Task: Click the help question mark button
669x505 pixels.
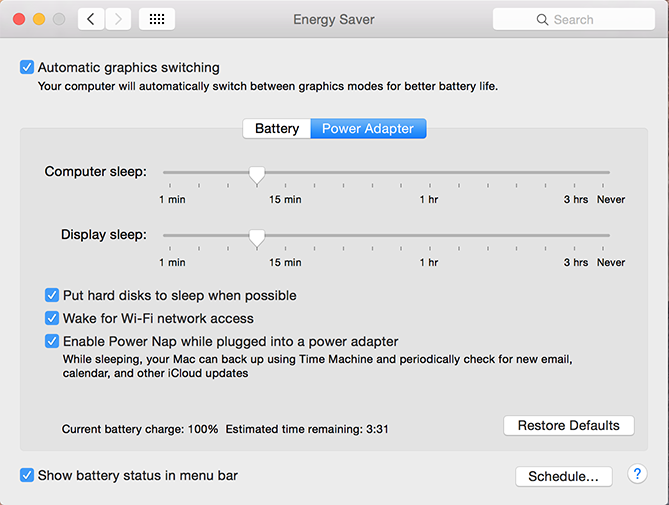Action: tap(637, 474)
